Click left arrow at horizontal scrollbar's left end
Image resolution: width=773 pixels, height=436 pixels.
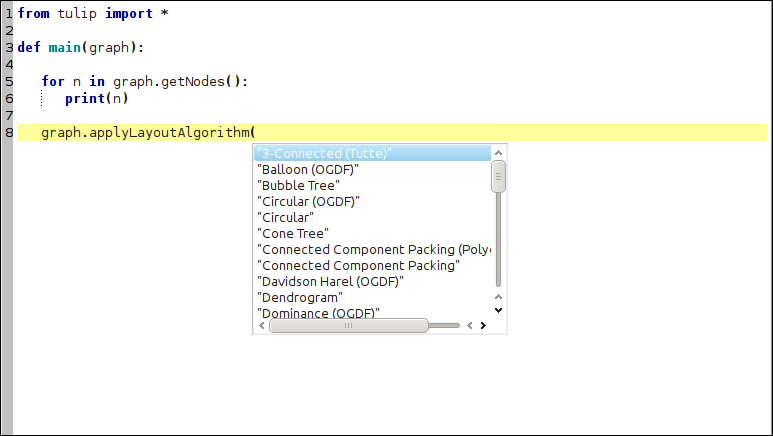[262, 325]
